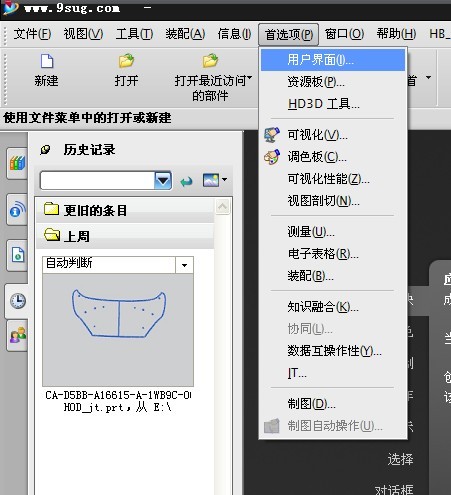
Task: Open the HB_ menu at the menu bar end
Action: point(439,34)
